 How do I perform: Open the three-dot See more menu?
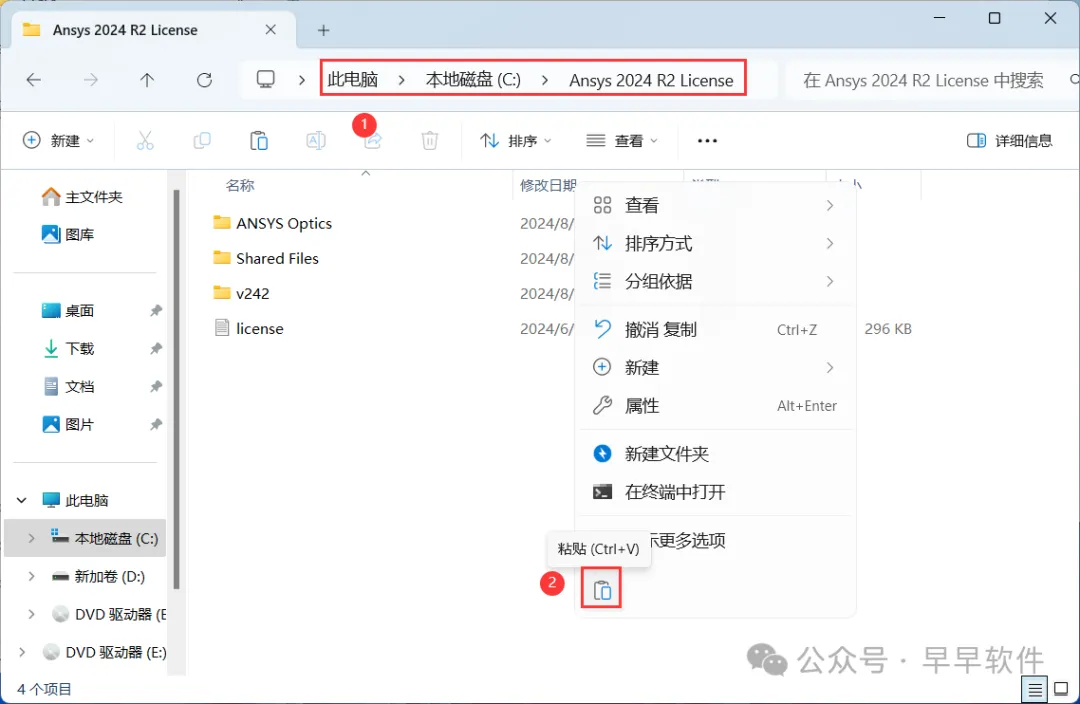[x=707, y=141]
